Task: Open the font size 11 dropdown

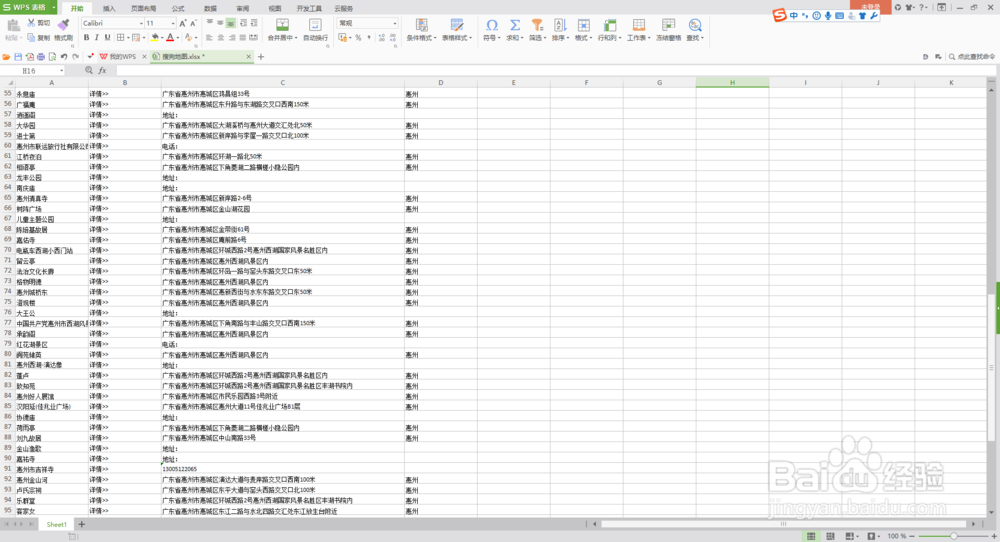Action: [172, 23]
